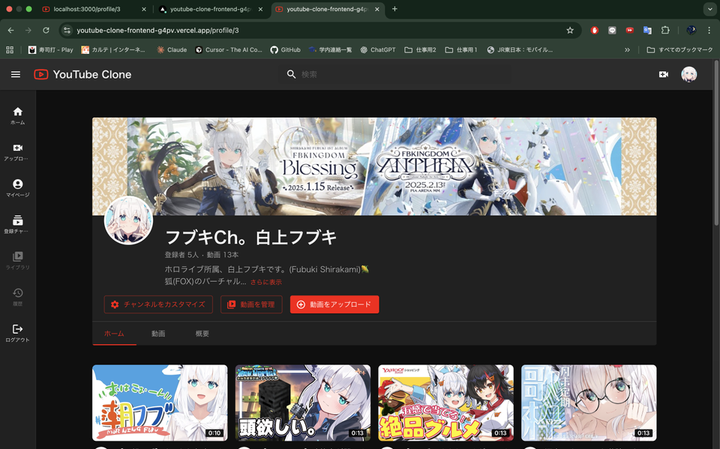Open the new tab plus button
Viewport: 720px width, 449px height.
[394, 9]
